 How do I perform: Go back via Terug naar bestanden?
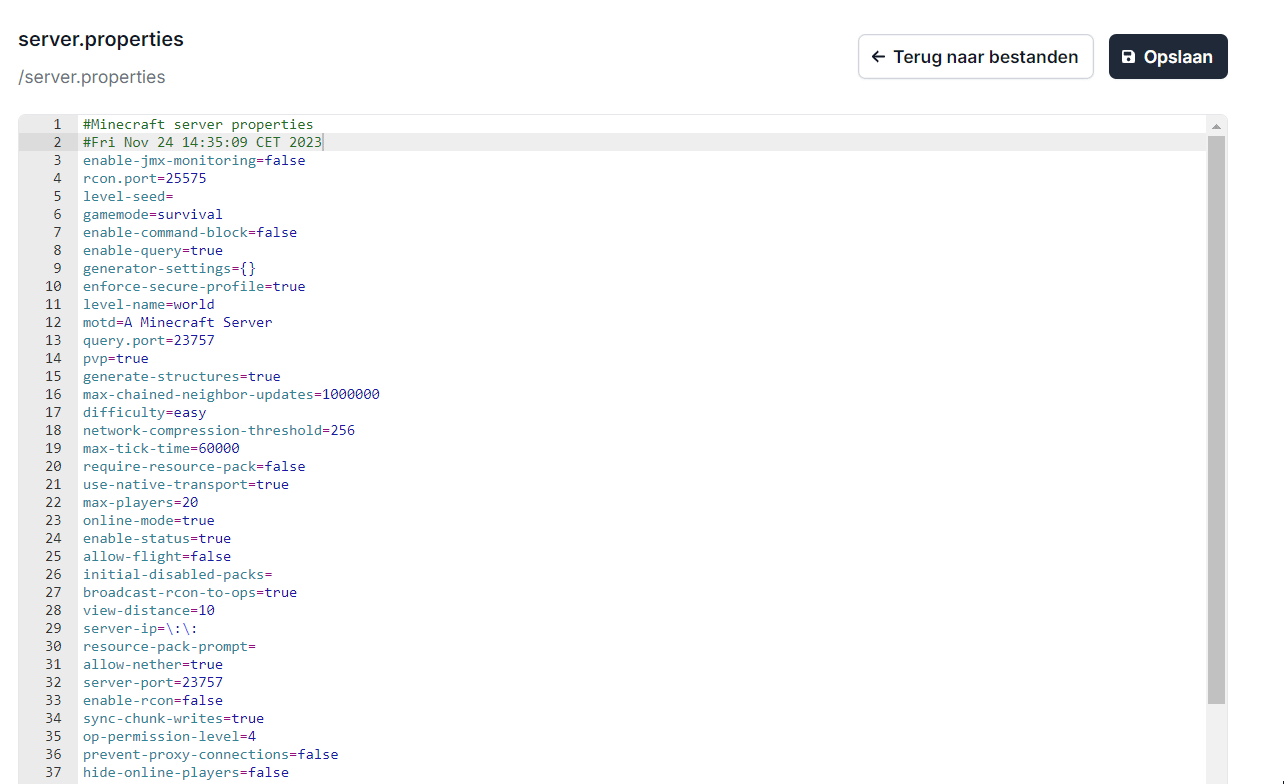(975, 57)
